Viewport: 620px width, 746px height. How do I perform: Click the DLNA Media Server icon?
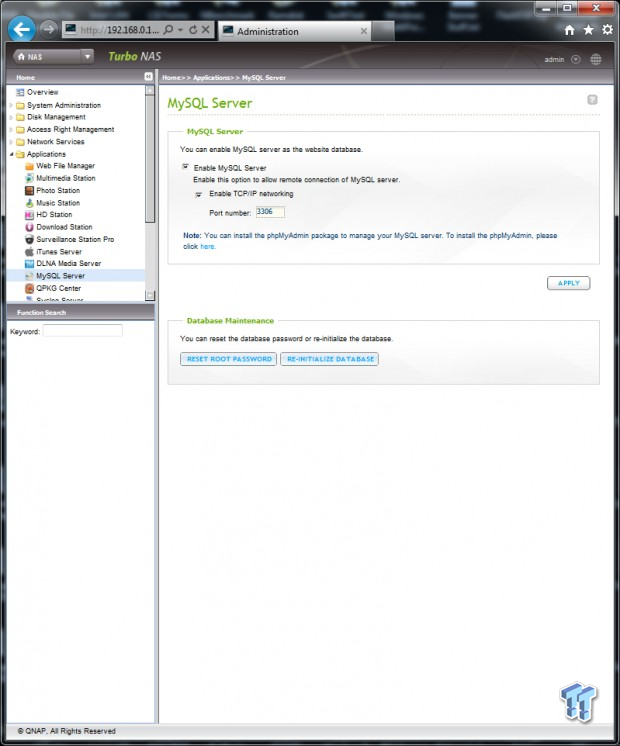coord(30,264)
